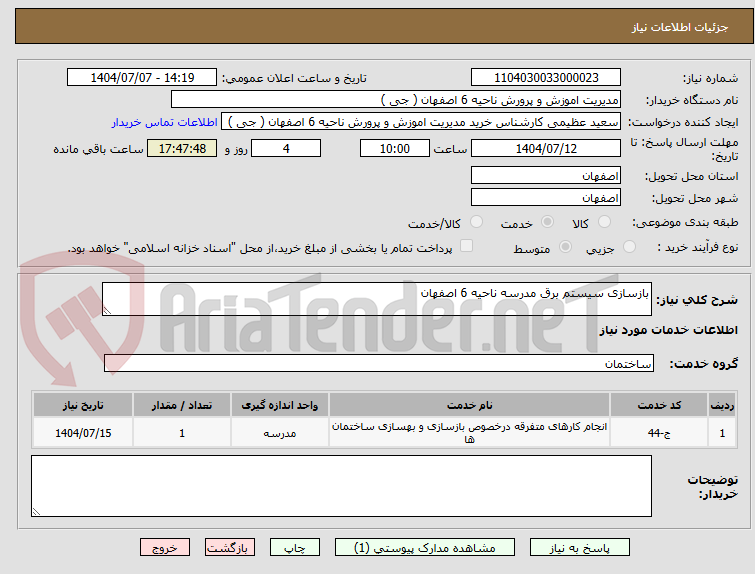Click the چاپ print button
This screenshot has height=574, width=755.
tap(295, 548)
